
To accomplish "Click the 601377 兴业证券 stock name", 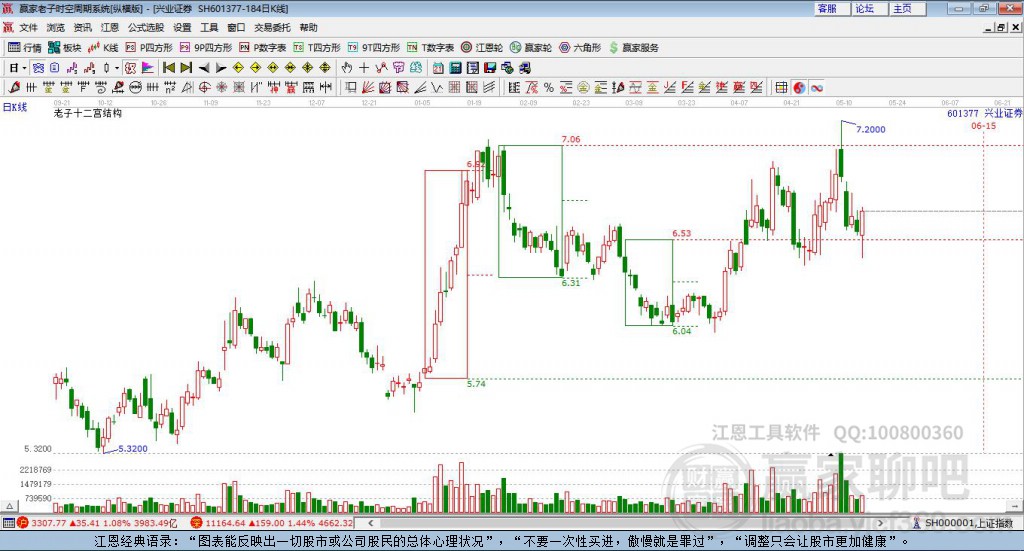I will [985, 114].
